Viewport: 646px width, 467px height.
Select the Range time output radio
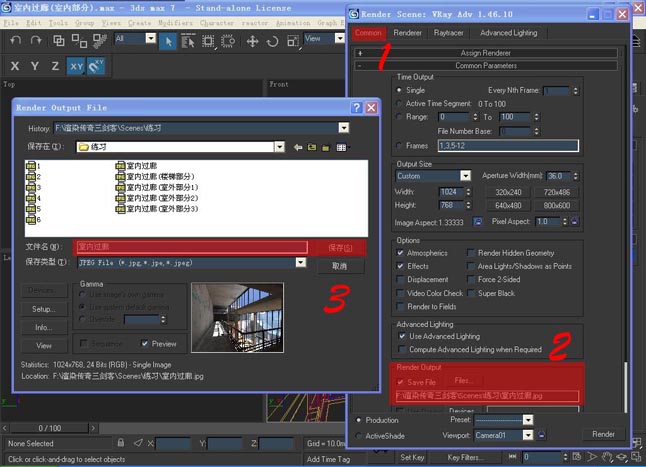(x=399, y=117)
